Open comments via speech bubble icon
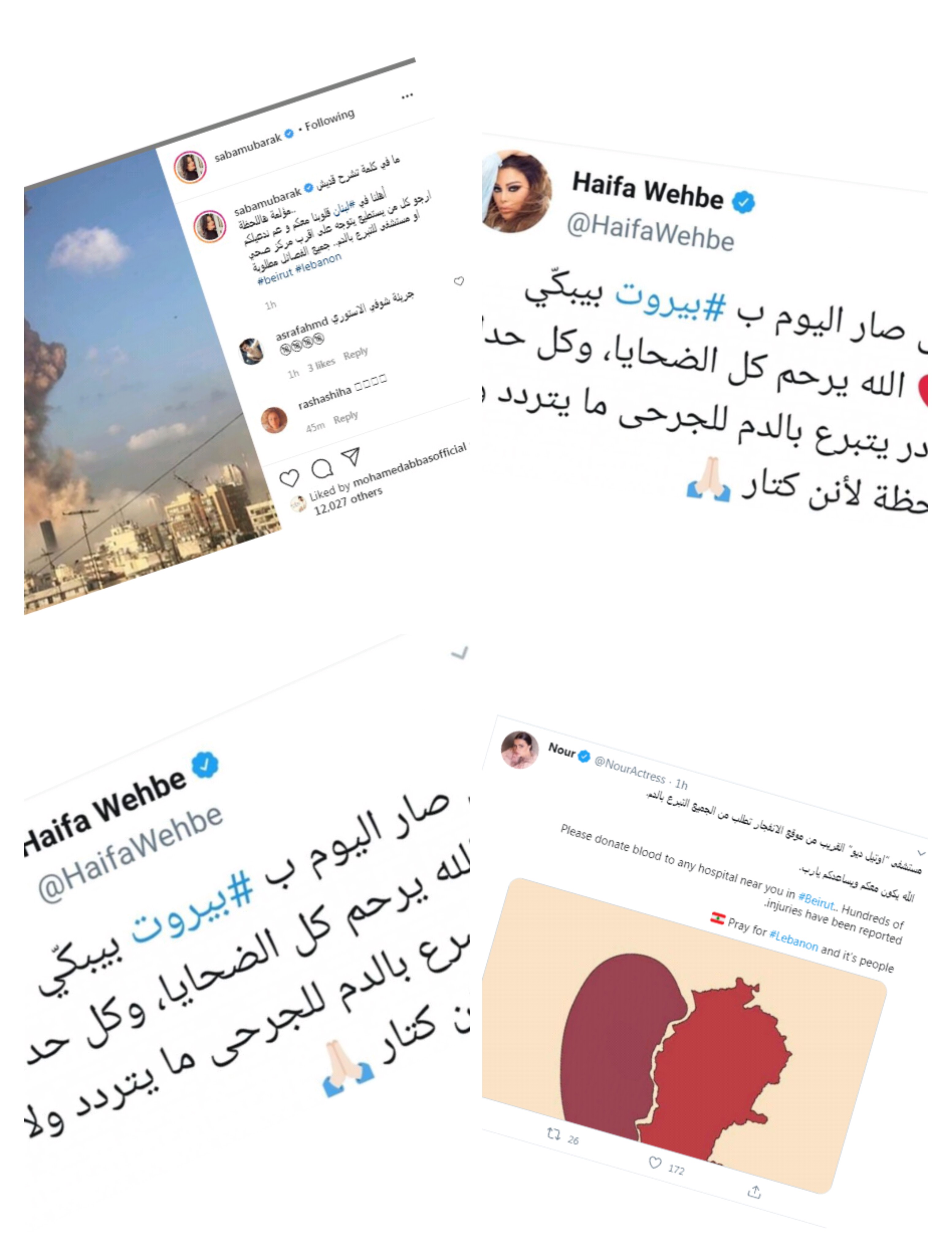The image size is (952, 1256). 322,469
